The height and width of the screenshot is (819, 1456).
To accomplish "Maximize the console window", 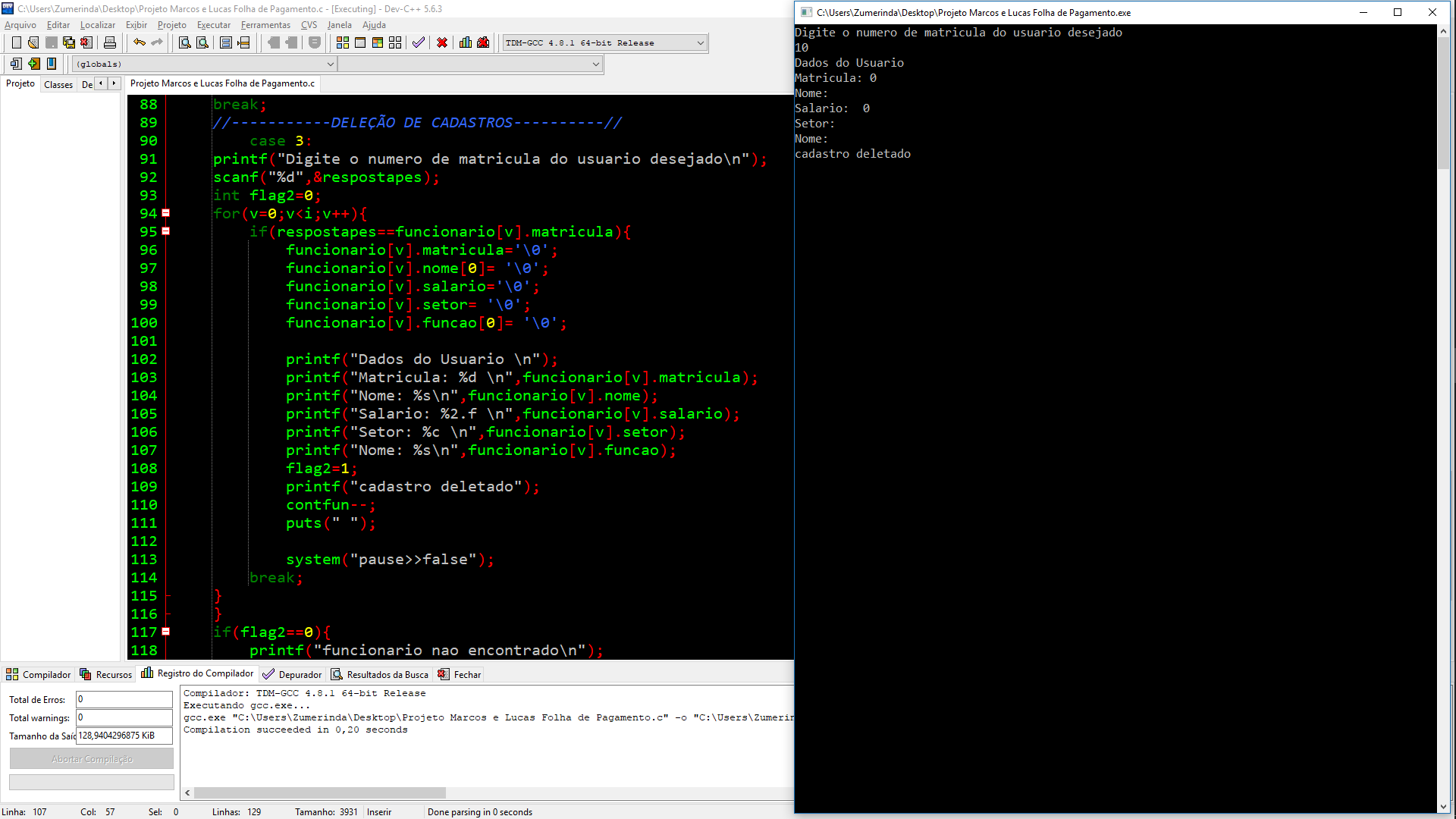I will (x=1398, y=12).
